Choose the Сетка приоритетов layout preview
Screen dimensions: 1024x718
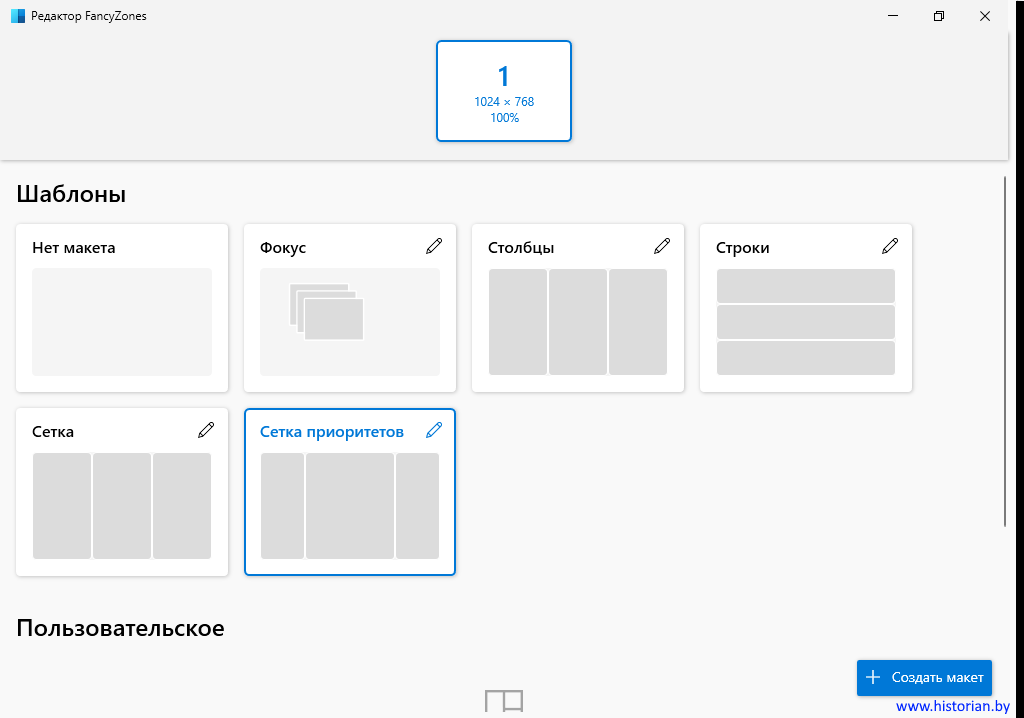(x=350, y=505)
